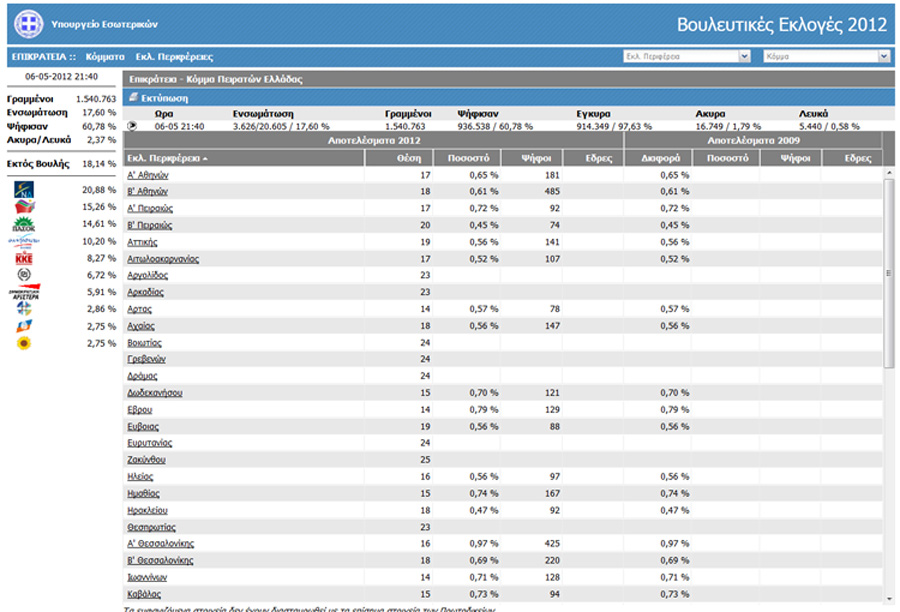Click the Greek emblem logo in header

click(x=28, y=24)
